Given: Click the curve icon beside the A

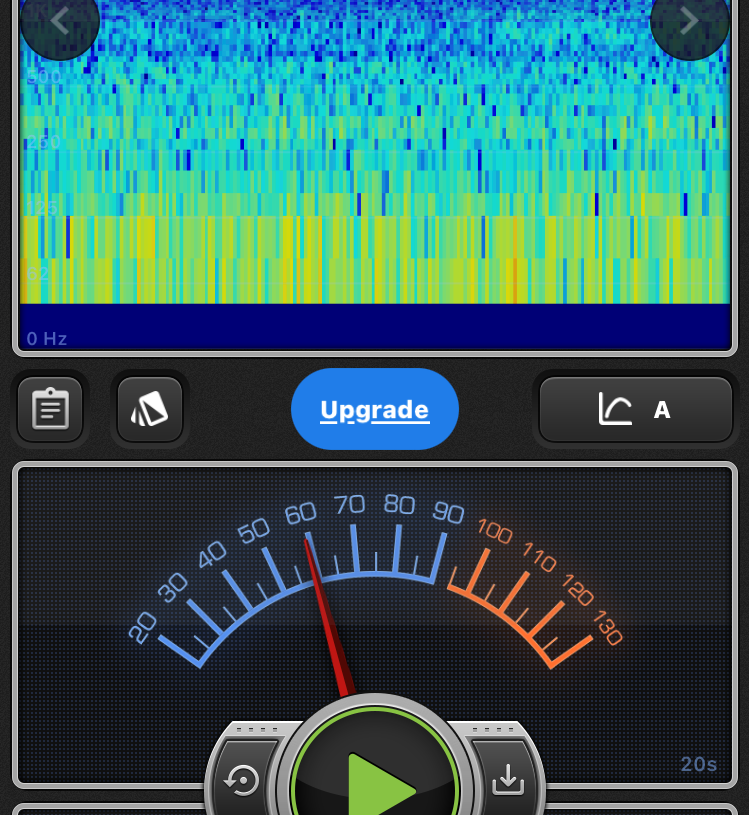Looking at the screenshot, I should click(x=615, y=409).
